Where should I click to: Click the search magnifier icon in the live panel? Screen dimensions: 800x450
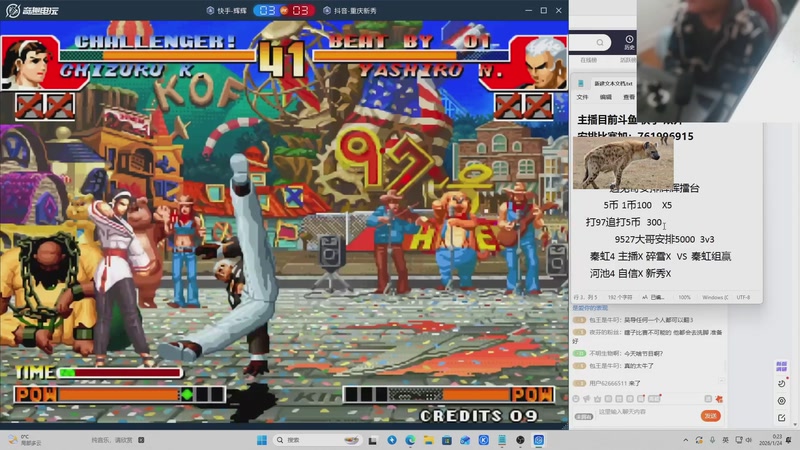(x=600, y=42)
